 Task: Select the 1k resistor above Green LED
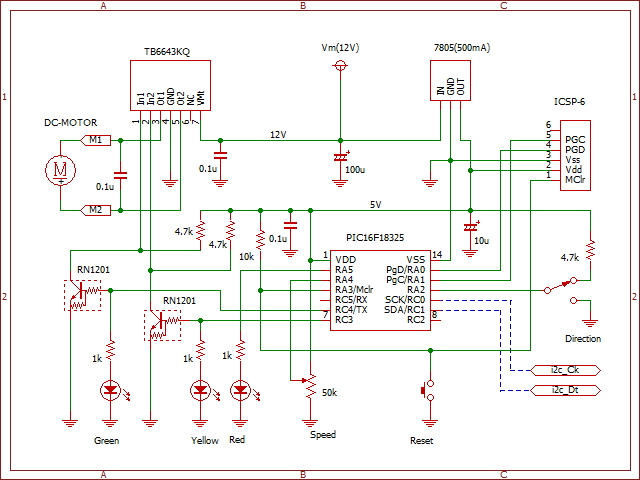111,350
